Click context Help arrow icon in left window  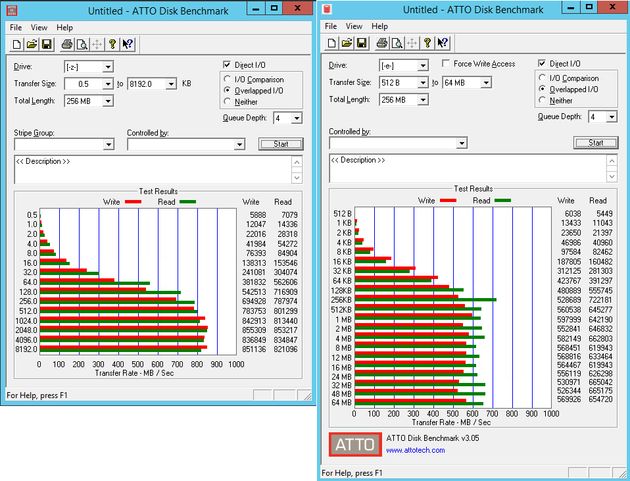[128, 44]
